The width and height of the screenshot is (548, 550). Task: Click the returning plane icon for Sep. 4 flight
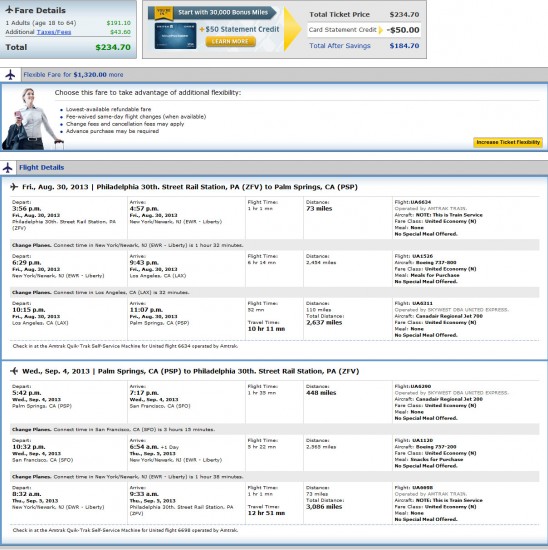click(x=14, y=371)
